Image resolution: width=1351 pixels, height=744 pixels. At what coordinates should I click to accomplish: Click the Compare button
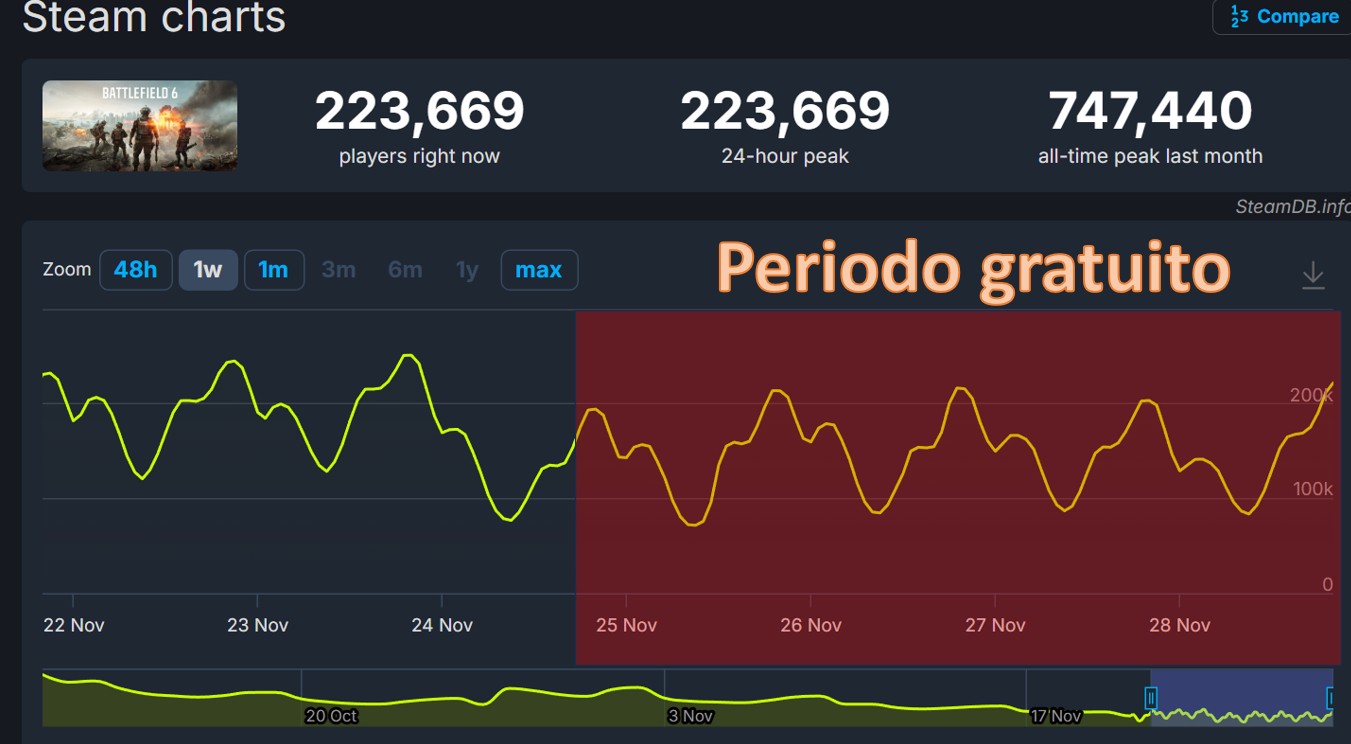[x=1284, y=17]
